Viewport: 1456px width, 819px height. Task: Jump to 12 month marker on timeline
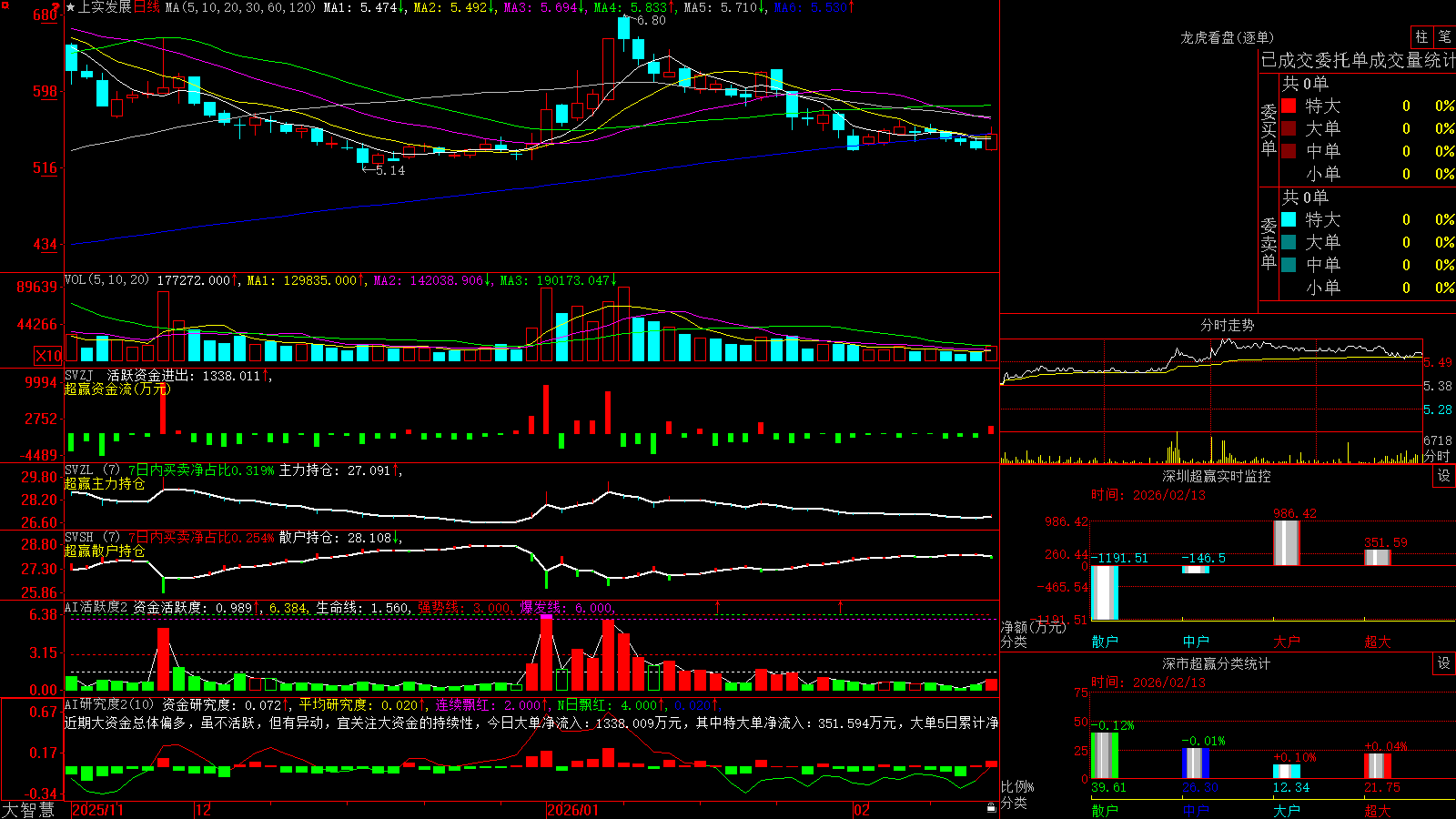(x=203, y=810)
